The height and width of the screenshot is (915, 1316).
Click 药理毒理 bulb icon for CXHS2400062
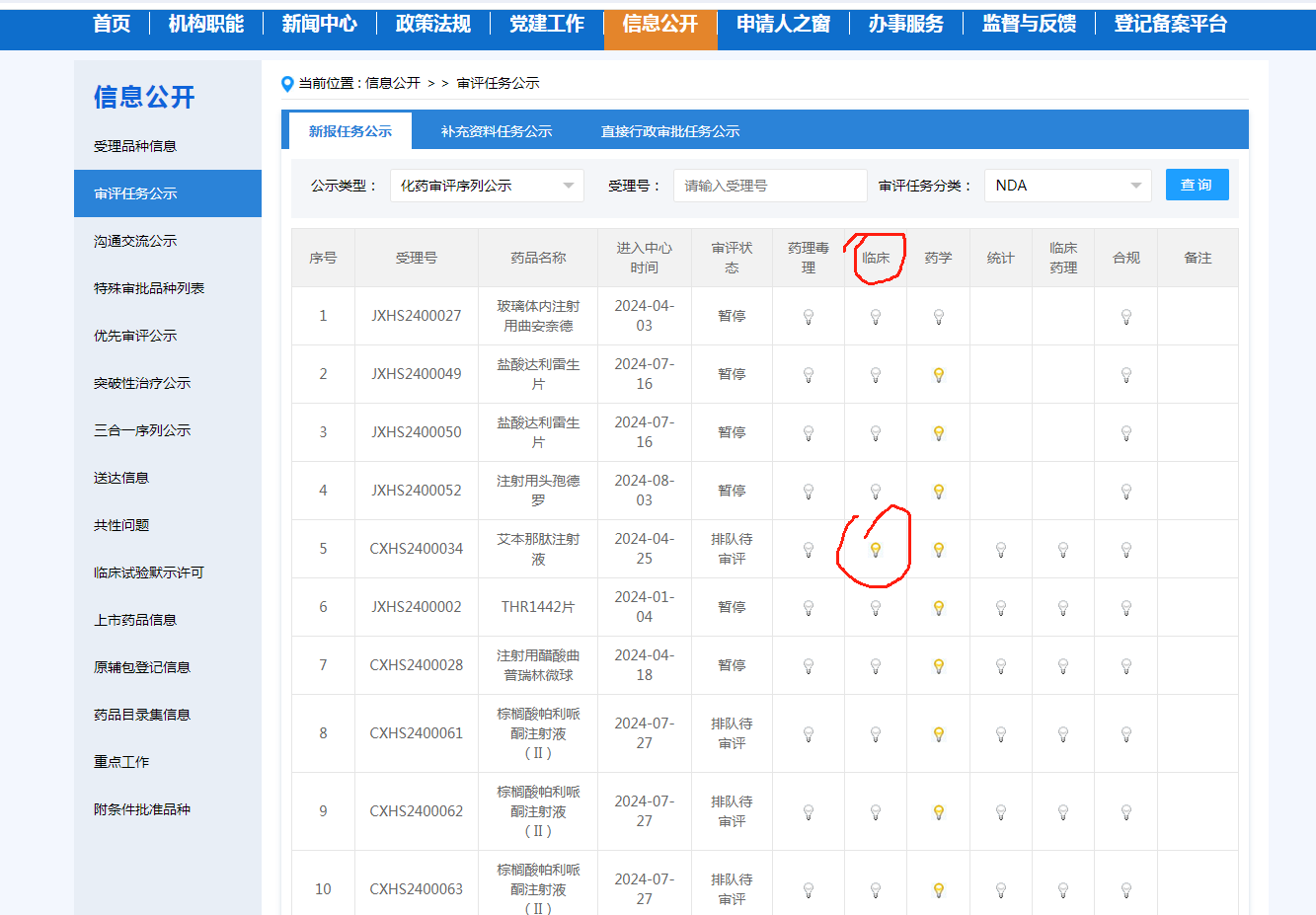[809, 812]
